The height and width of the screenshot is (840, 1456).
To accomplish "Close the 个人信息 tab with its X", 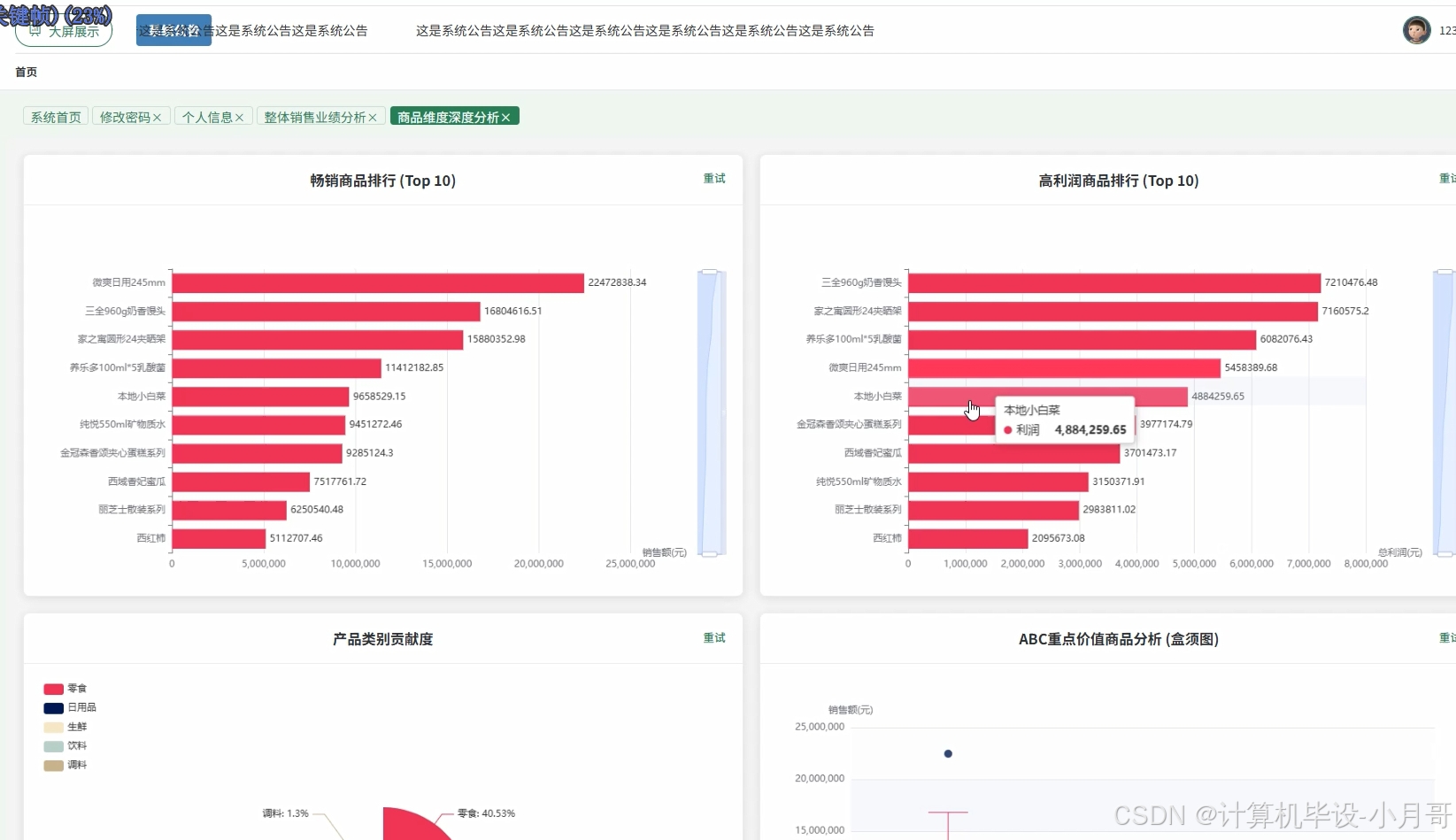I will click(x=239, y=118).
